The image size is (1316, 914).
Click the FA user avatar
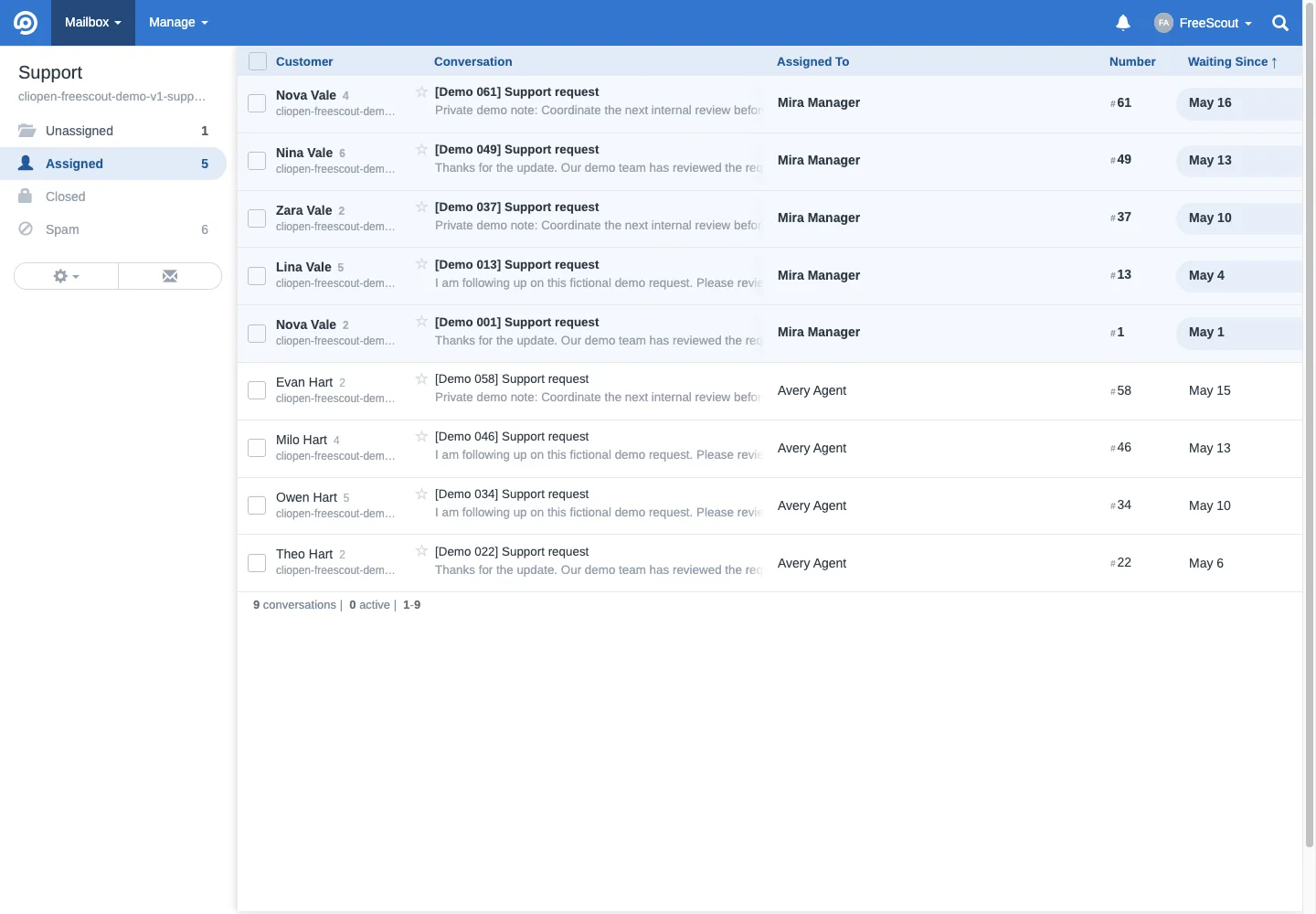point(1163,23)
